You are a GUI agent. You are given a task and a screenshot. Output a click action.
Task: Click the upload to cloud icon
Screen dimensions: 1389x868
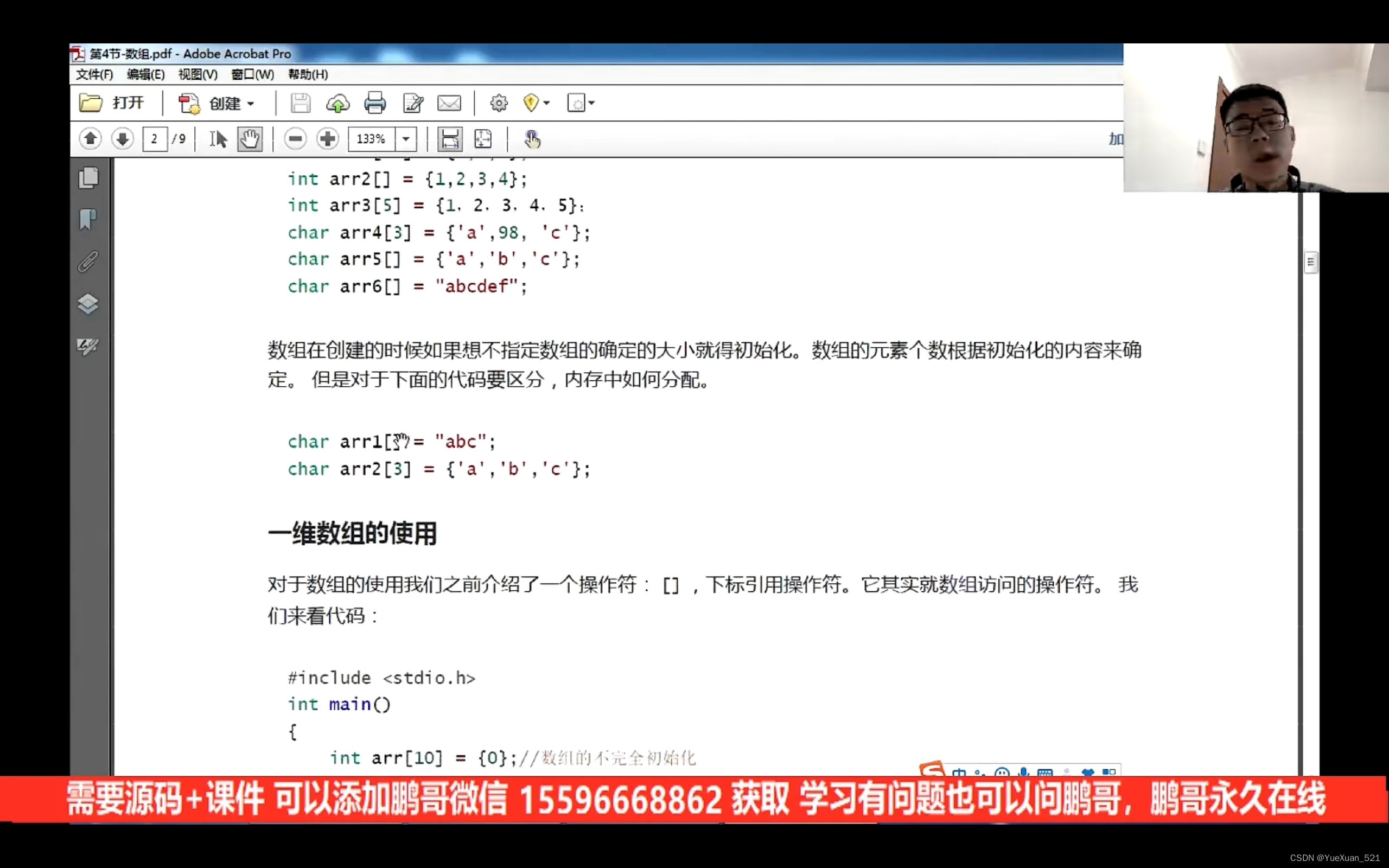pos(337,103)
